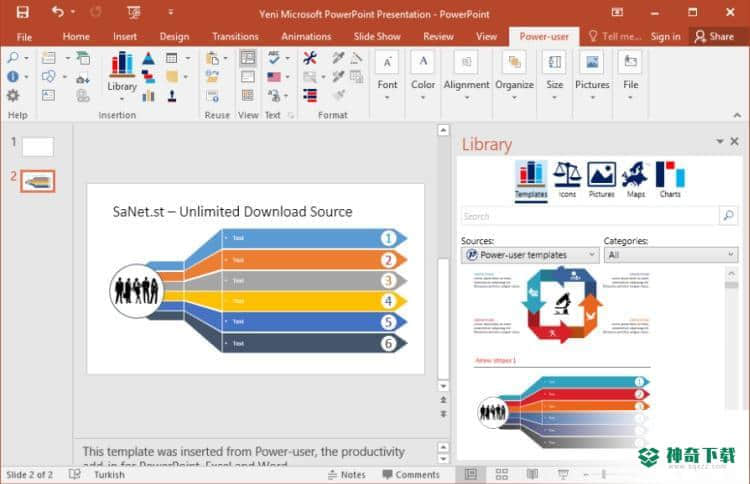Switch to Normal view in the status bar
The width and height of the screenshot is (750, 484).
coord(471,474)
